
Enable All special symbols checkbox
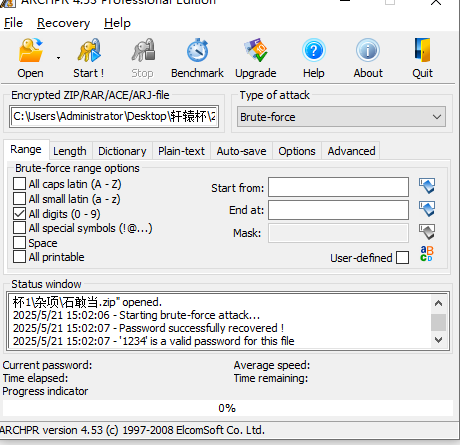click(x=19, y=228)
